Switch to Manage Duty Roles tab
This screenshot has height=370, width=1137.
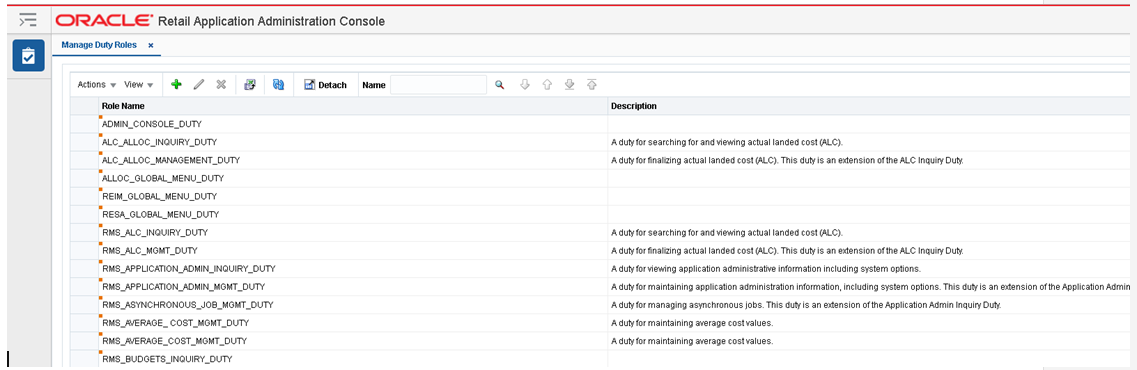(x=99, y=45)
